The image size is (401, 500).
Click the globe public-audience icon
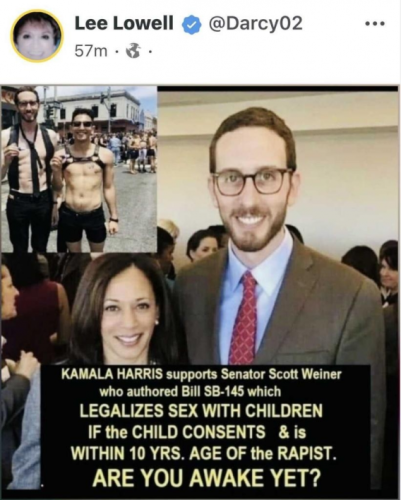point(133,51)
